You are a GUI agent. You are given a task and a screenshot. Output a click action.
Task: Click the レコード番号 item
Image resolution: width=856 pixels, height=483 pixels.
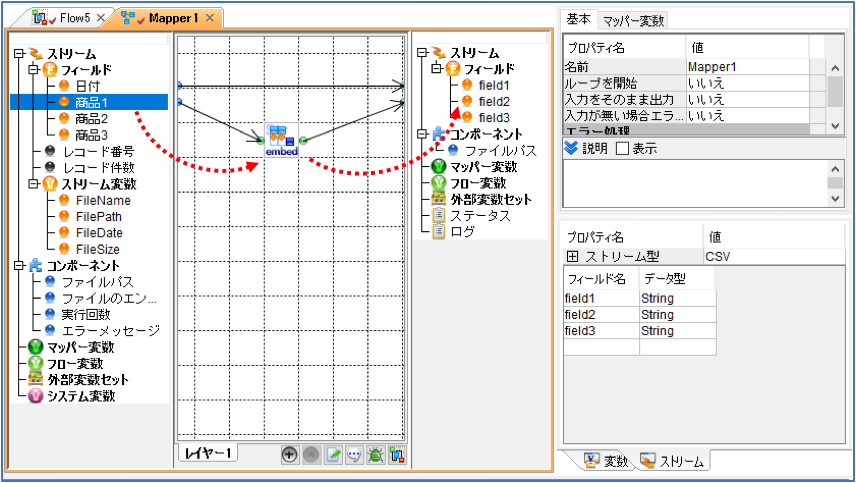click(98, 151)
